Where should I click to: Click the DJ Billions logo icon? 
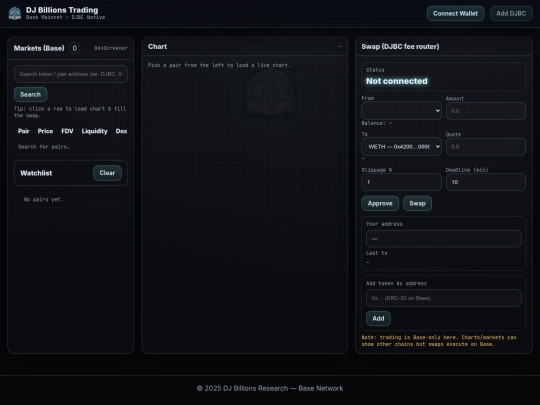point(15,13)
